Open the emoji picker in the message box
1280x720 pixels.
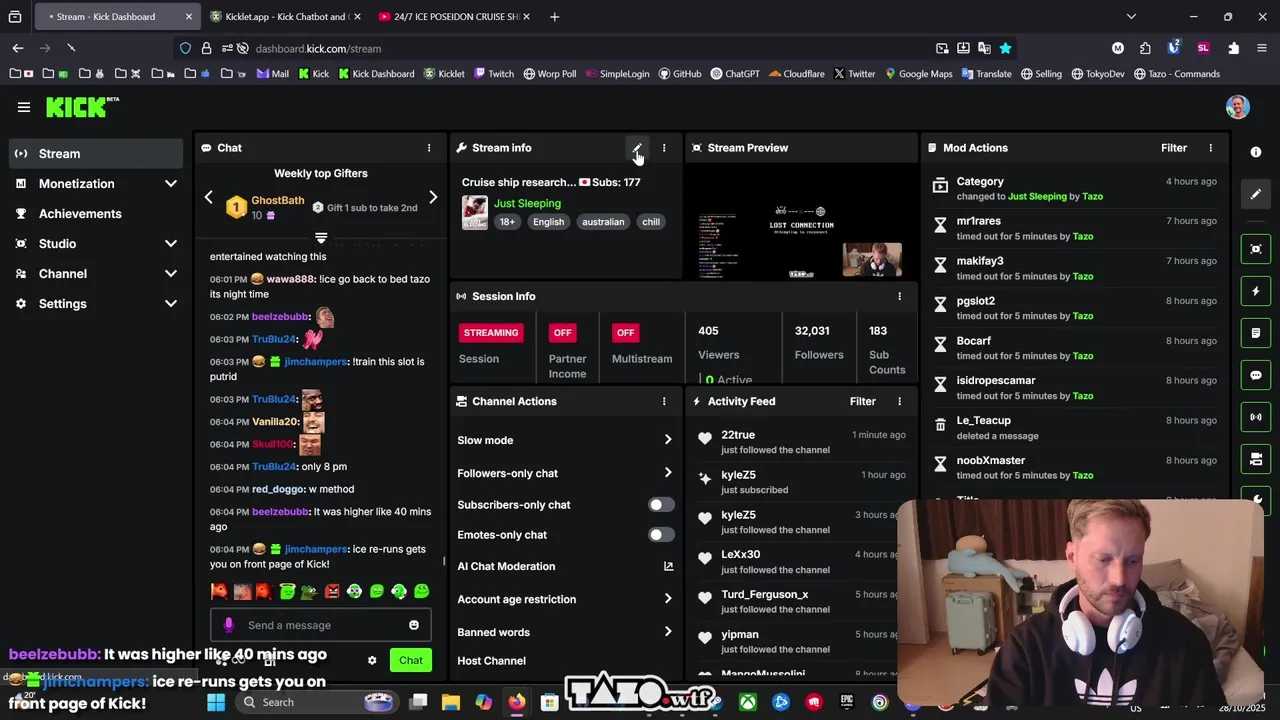(414, 625)
